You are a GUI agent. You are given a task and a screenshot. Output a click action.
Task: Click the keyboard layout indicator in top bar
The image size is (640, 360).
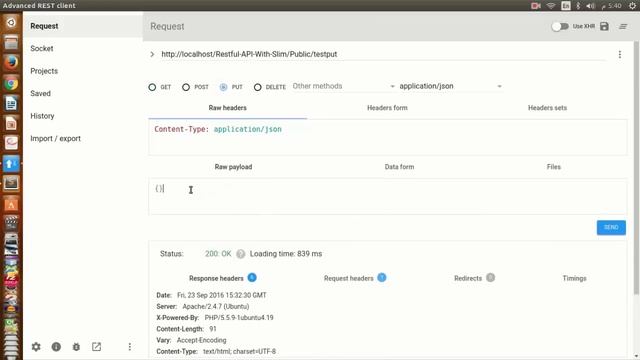tap(566, 6)
